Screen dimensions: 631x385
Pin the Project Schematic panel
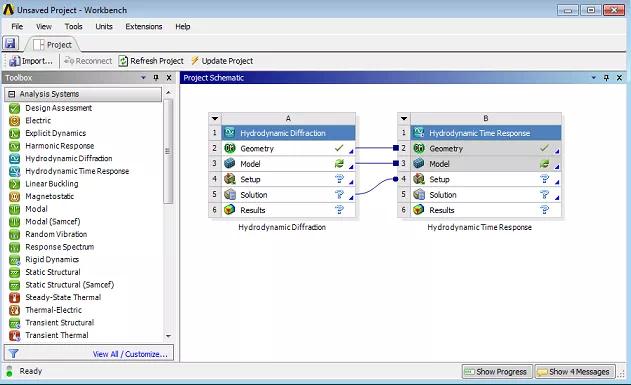[606, 78]
